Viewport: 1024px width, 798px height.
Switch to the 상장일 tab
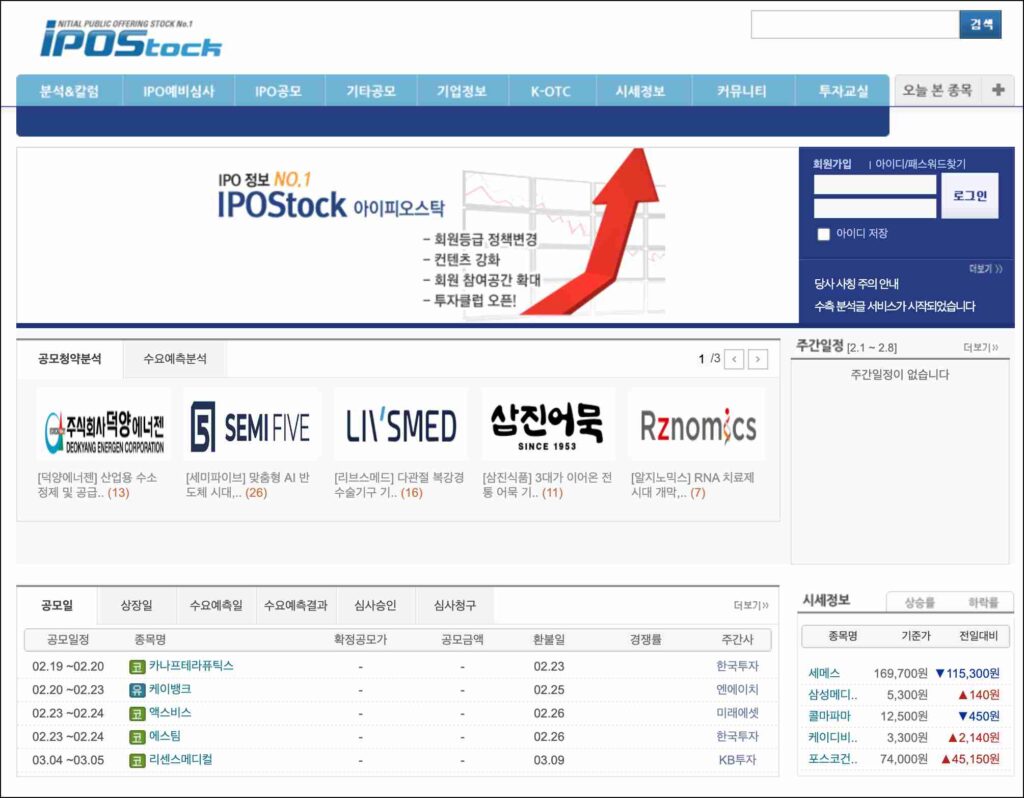137,605
